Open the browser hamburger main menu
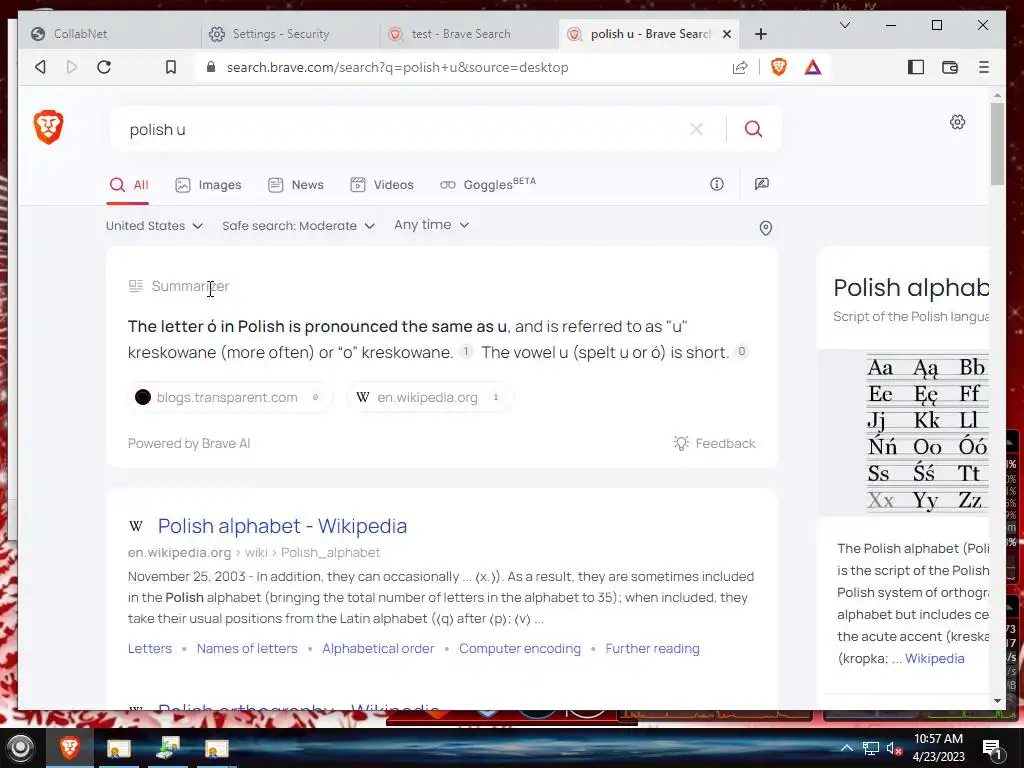Image resolution: width=1024 pixels, height=768 pixels. pyautogui.click(x=984, y=67)
